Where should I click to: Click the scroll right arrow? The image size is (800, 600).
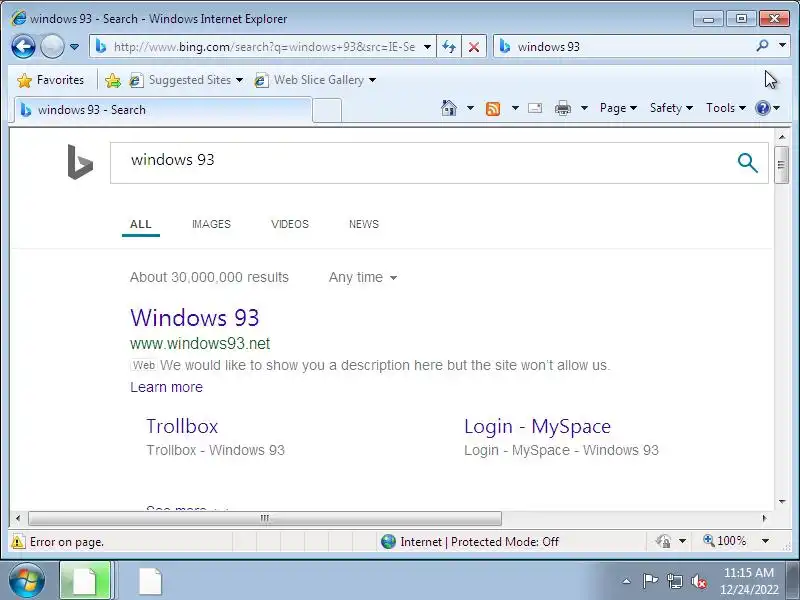pyautogui.click(x=764, y=518)
